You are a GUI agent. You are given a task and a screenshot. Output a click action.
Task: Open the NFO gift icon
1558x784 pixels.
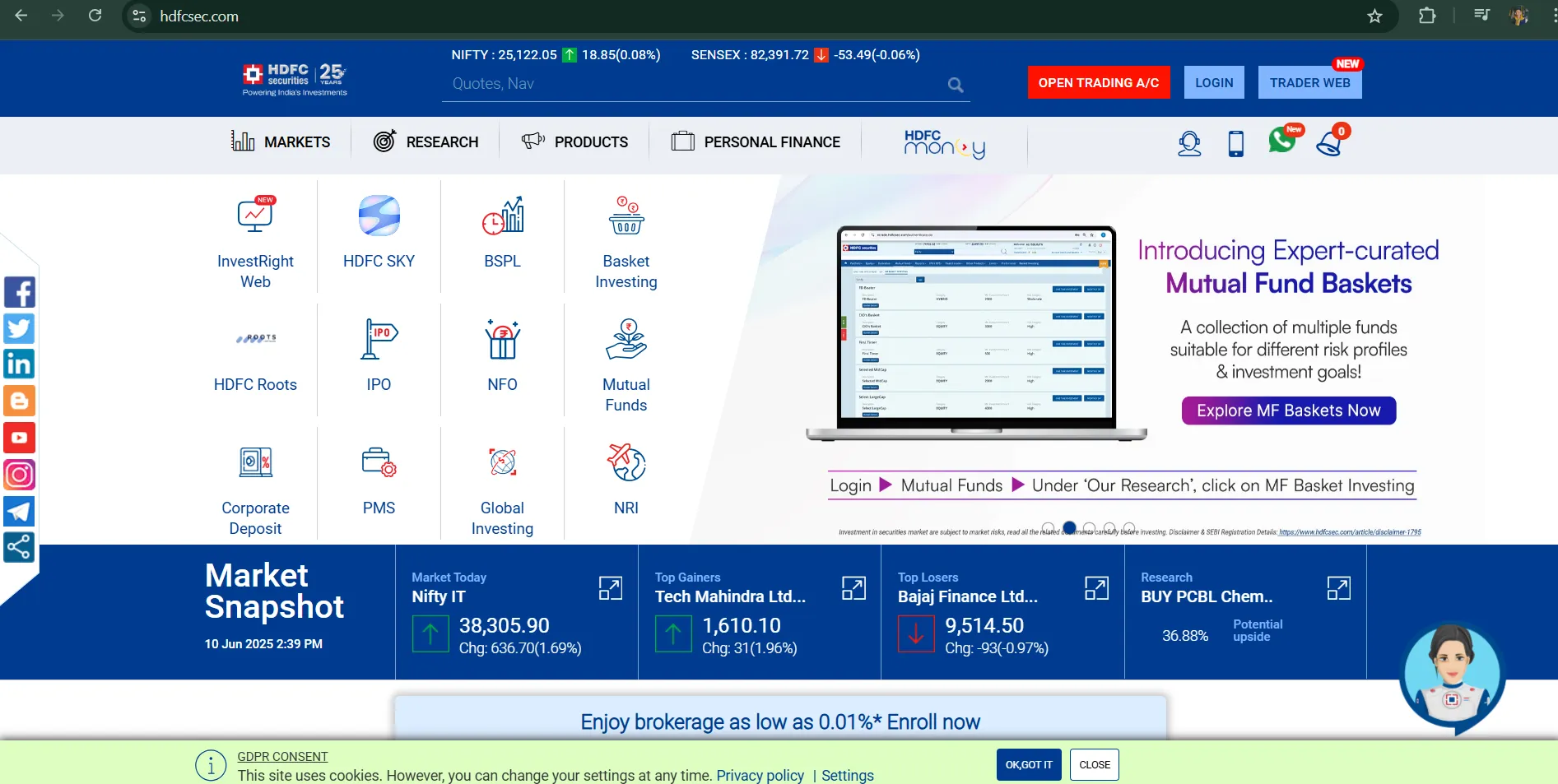point(502,339)
